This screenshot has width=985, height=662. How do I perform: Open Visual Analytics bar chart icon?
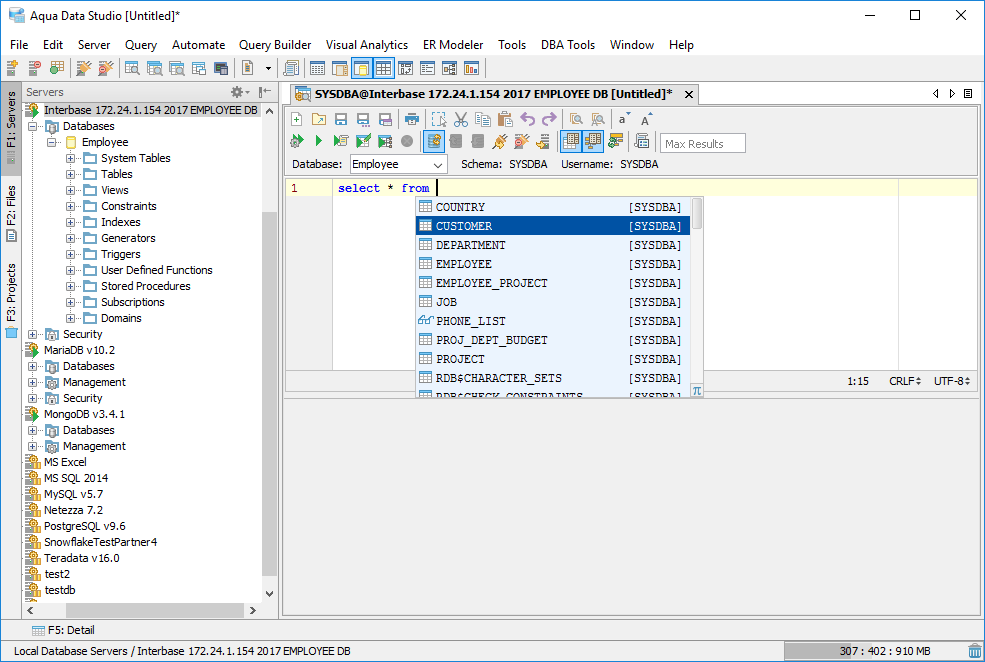pos(471,68)
